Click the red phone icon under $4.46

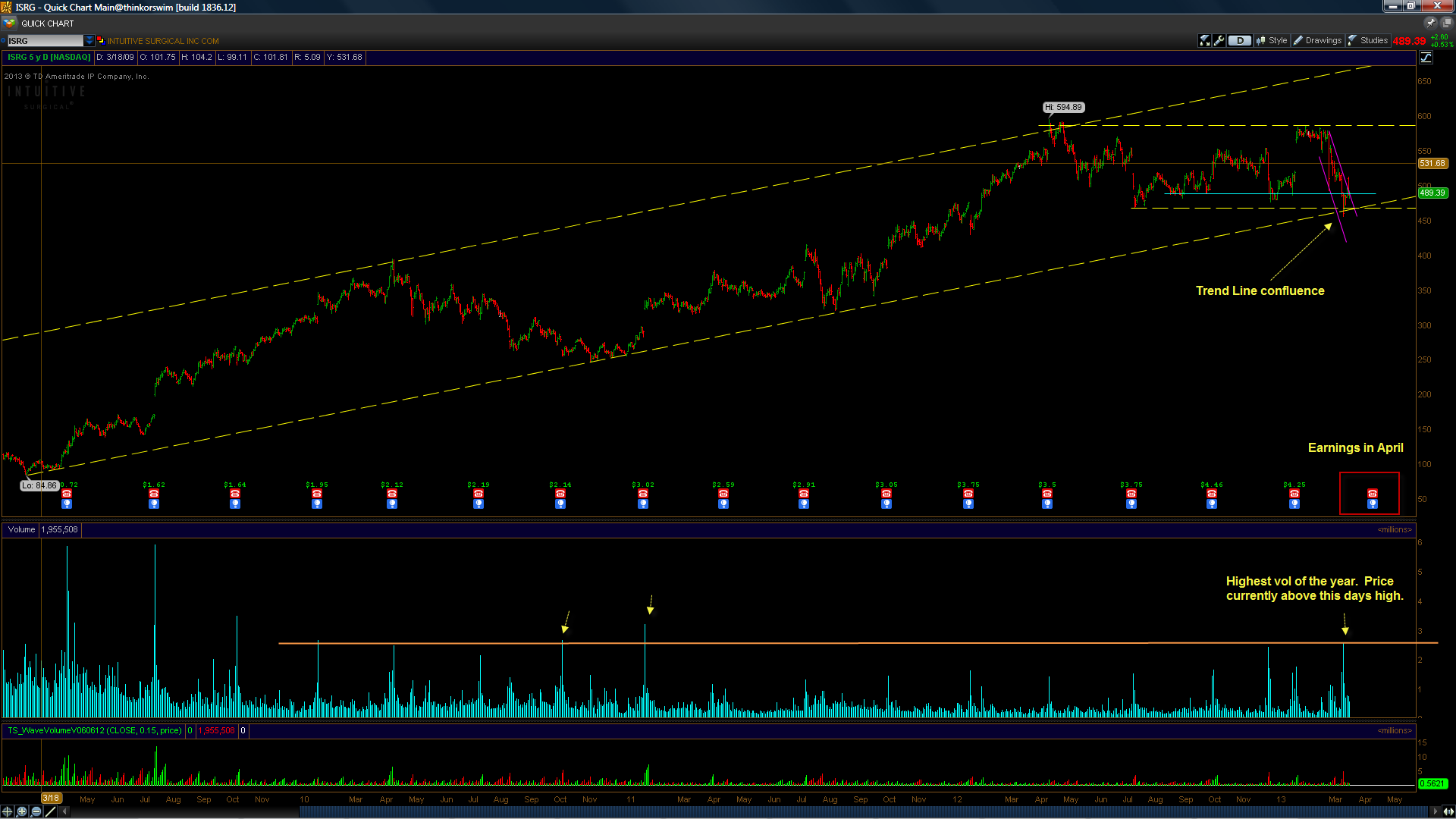pos(1212,494)
